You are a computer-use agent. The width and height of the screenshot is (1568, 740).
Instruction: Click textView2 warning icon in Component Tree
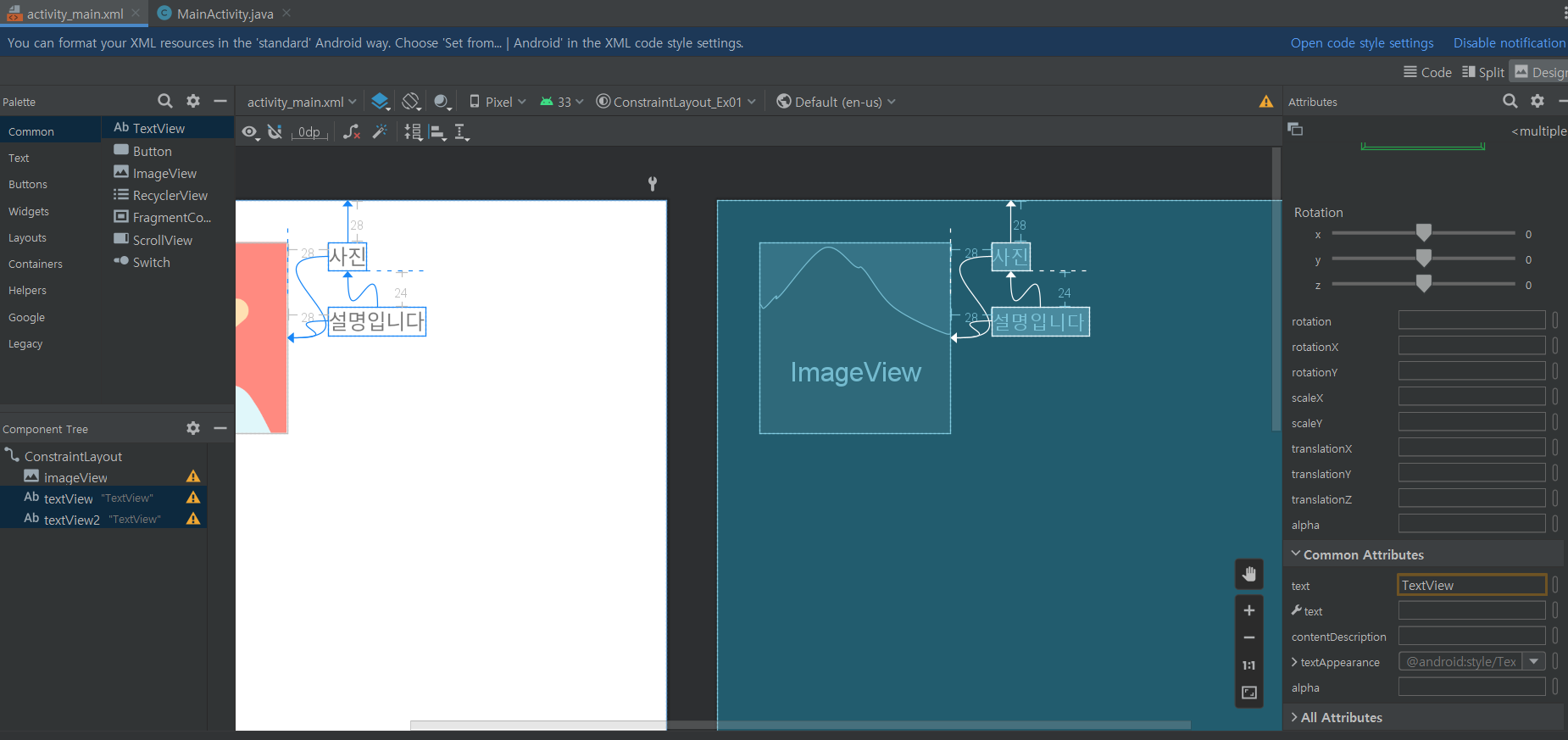coord(193,519)
